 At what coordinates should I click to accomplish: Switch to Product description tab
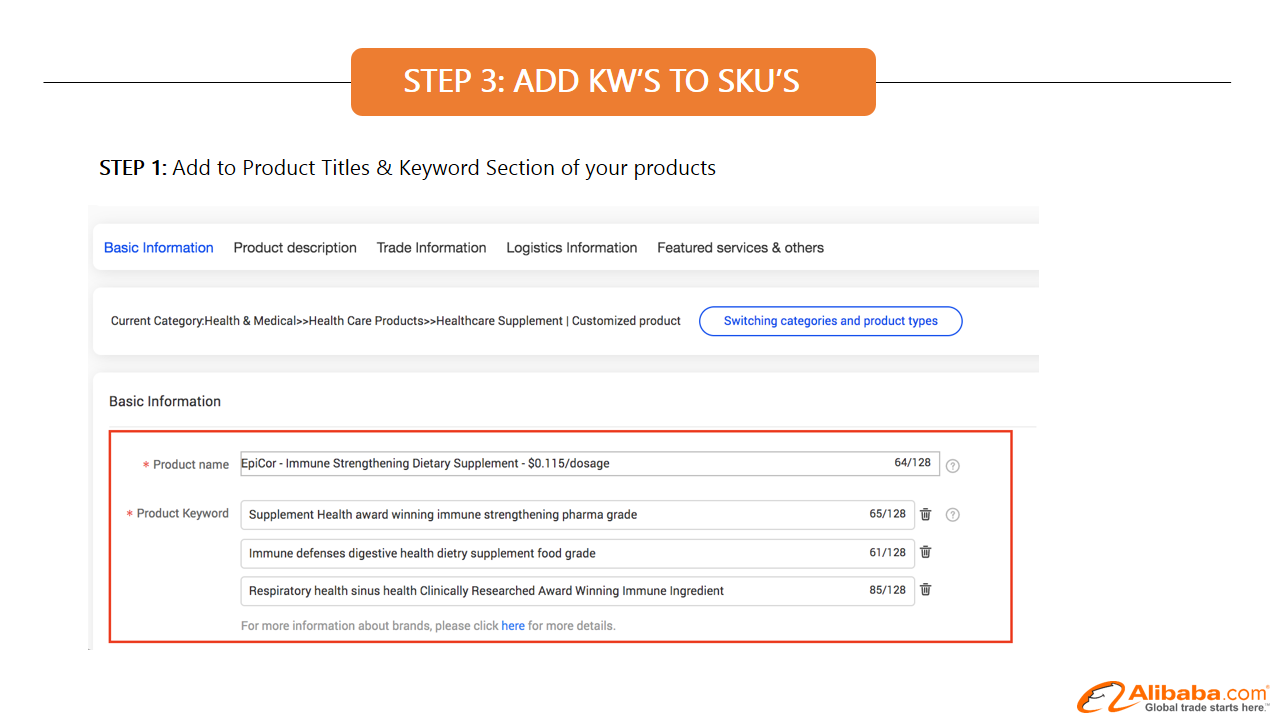pos(295,248)
